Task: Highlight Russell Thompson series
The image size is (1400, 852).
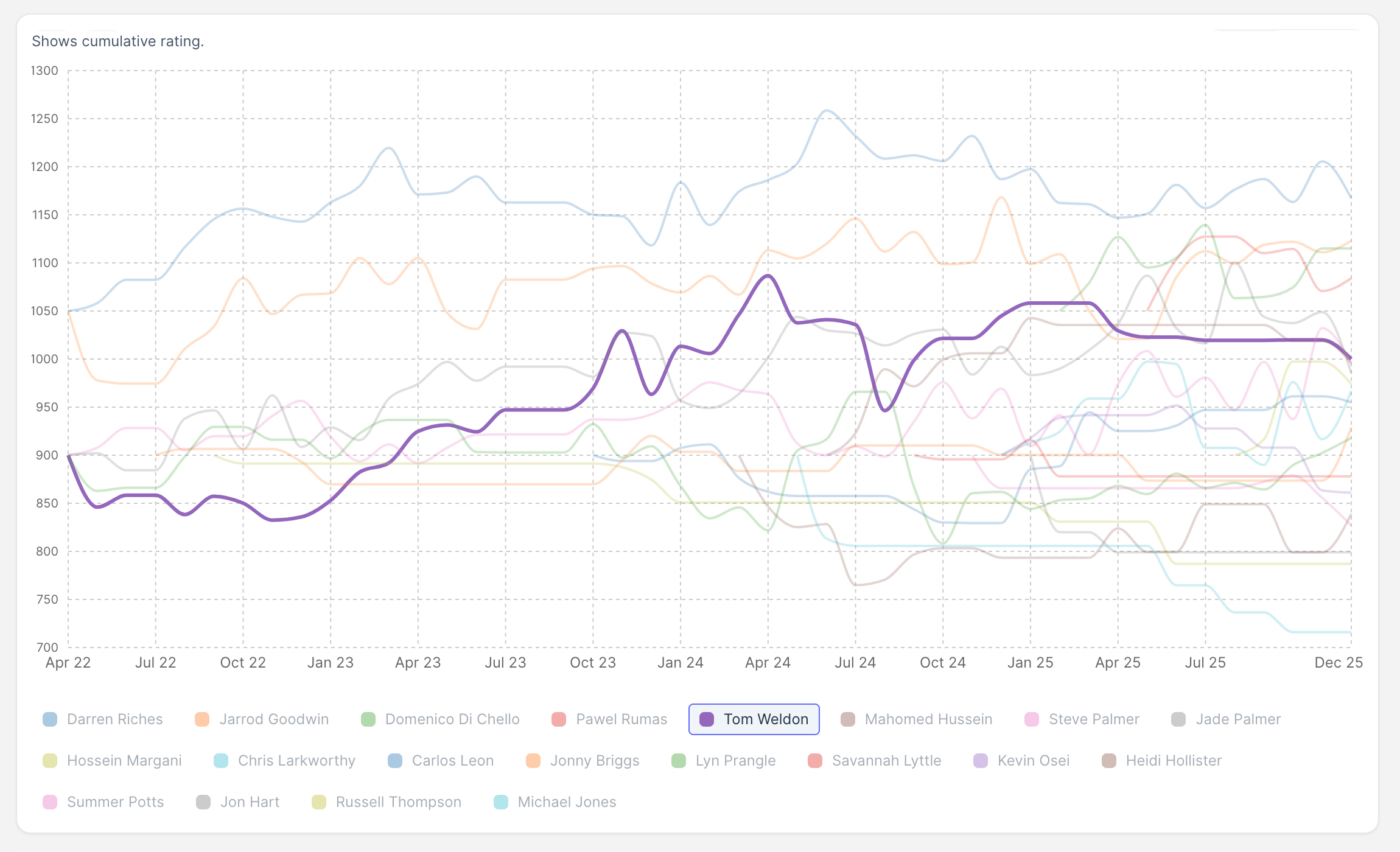Action: coord(386,802)
